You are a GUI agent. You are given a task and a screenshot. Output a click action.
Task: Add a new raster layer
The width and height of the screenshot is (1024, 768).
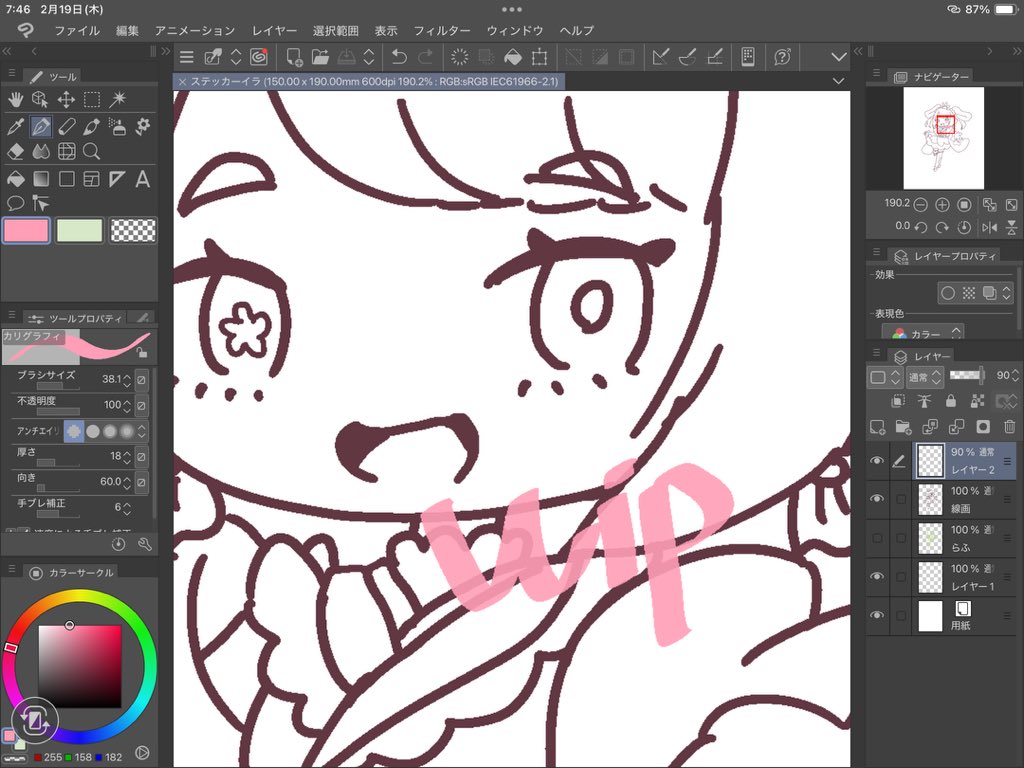point(878,427)
